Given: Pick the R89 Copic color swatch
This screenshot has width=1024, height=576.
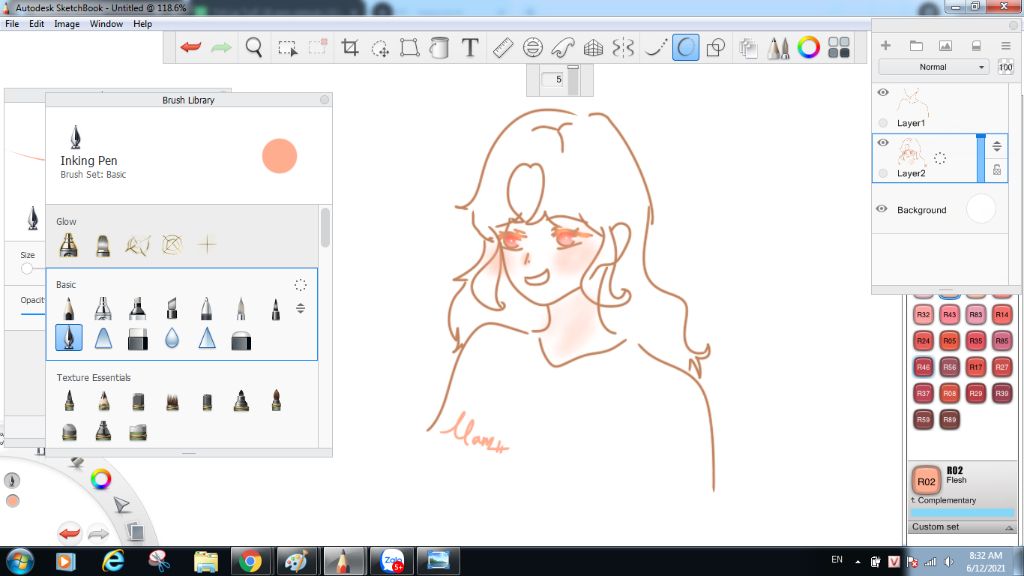Looking at the screenshot, I should pyautogui.click(x=950, y=419).
